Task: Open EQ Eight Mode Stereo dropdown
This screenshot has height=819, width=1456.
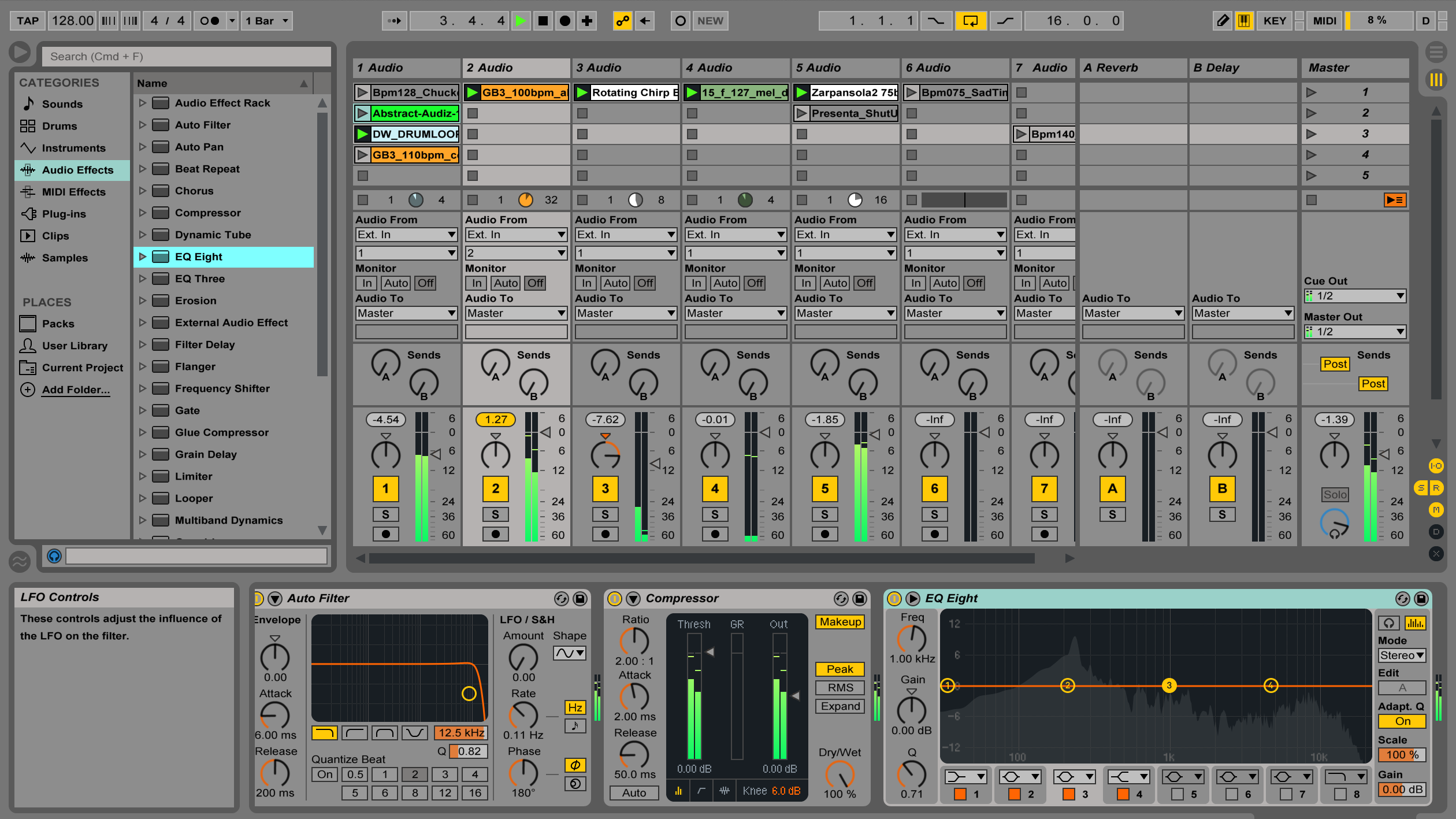Action: coord(1402,655)
